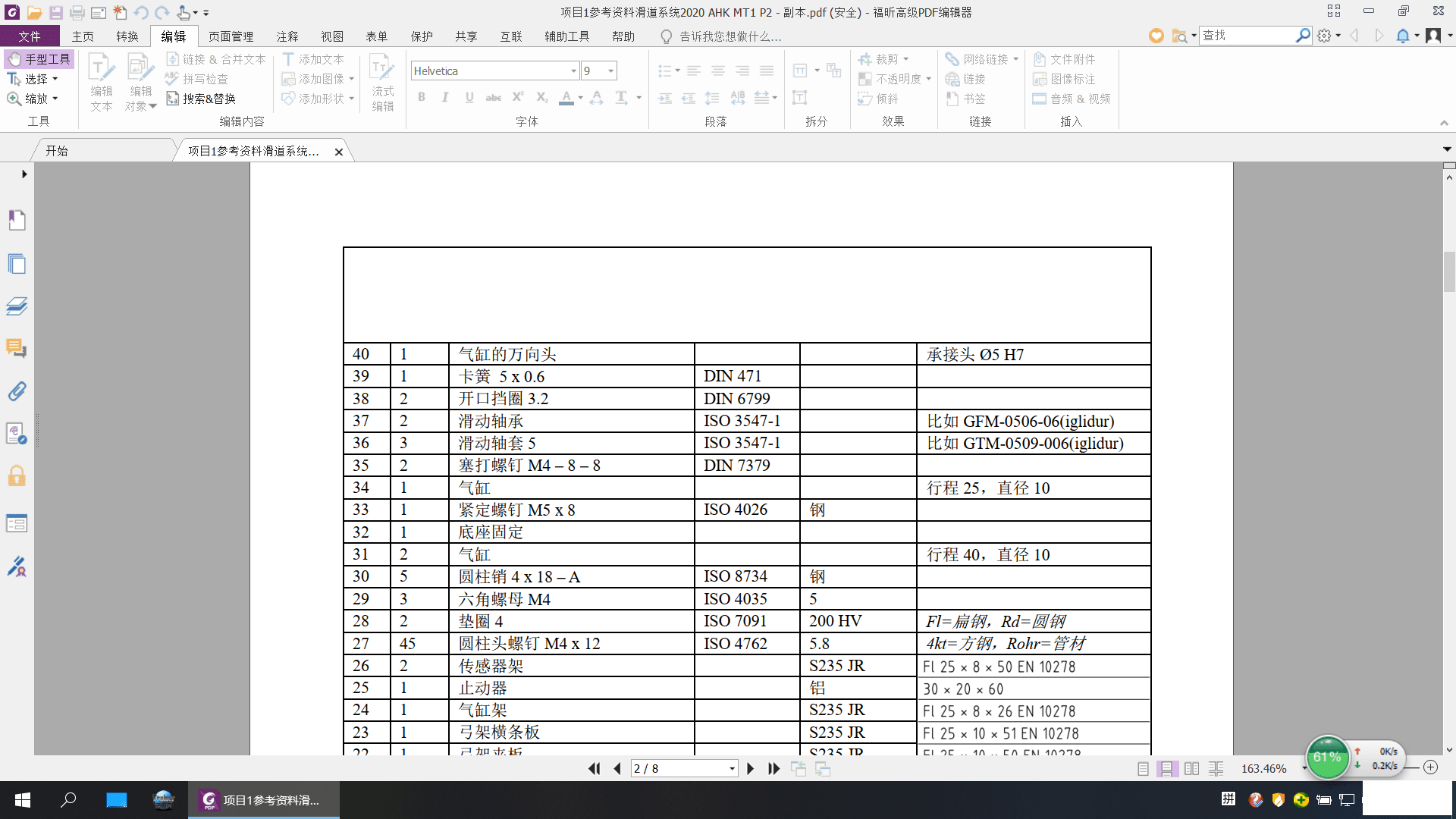1456x819 pixels.
Task: Switch to the 注释 ribbon tab
Action: point(287,36)
